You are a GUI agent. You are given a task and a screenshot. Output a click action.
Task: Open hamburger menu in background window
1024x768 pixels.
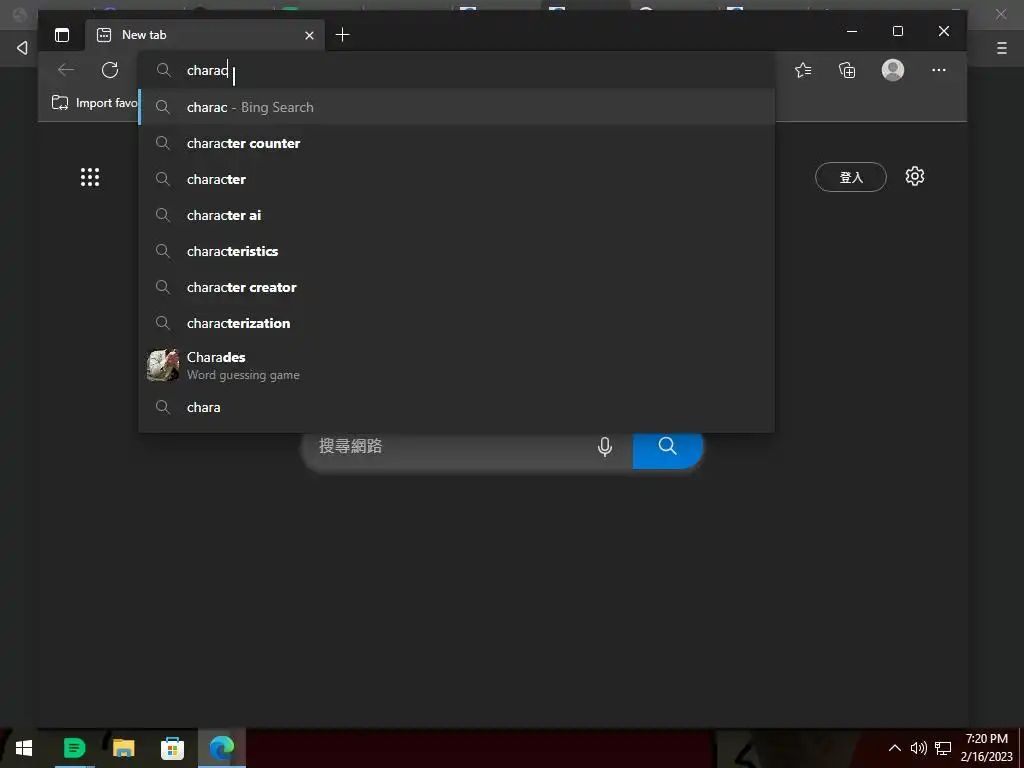1002,48
